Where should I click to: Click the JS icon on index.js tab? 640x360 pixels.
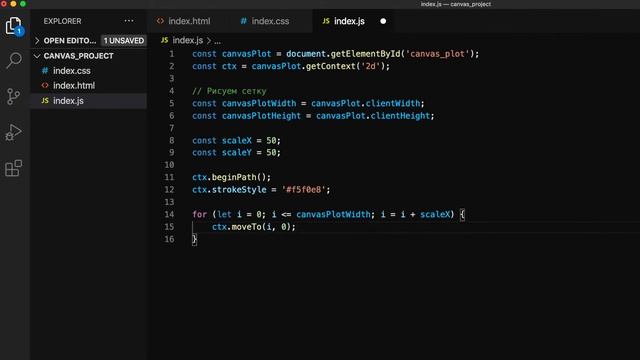326,21
